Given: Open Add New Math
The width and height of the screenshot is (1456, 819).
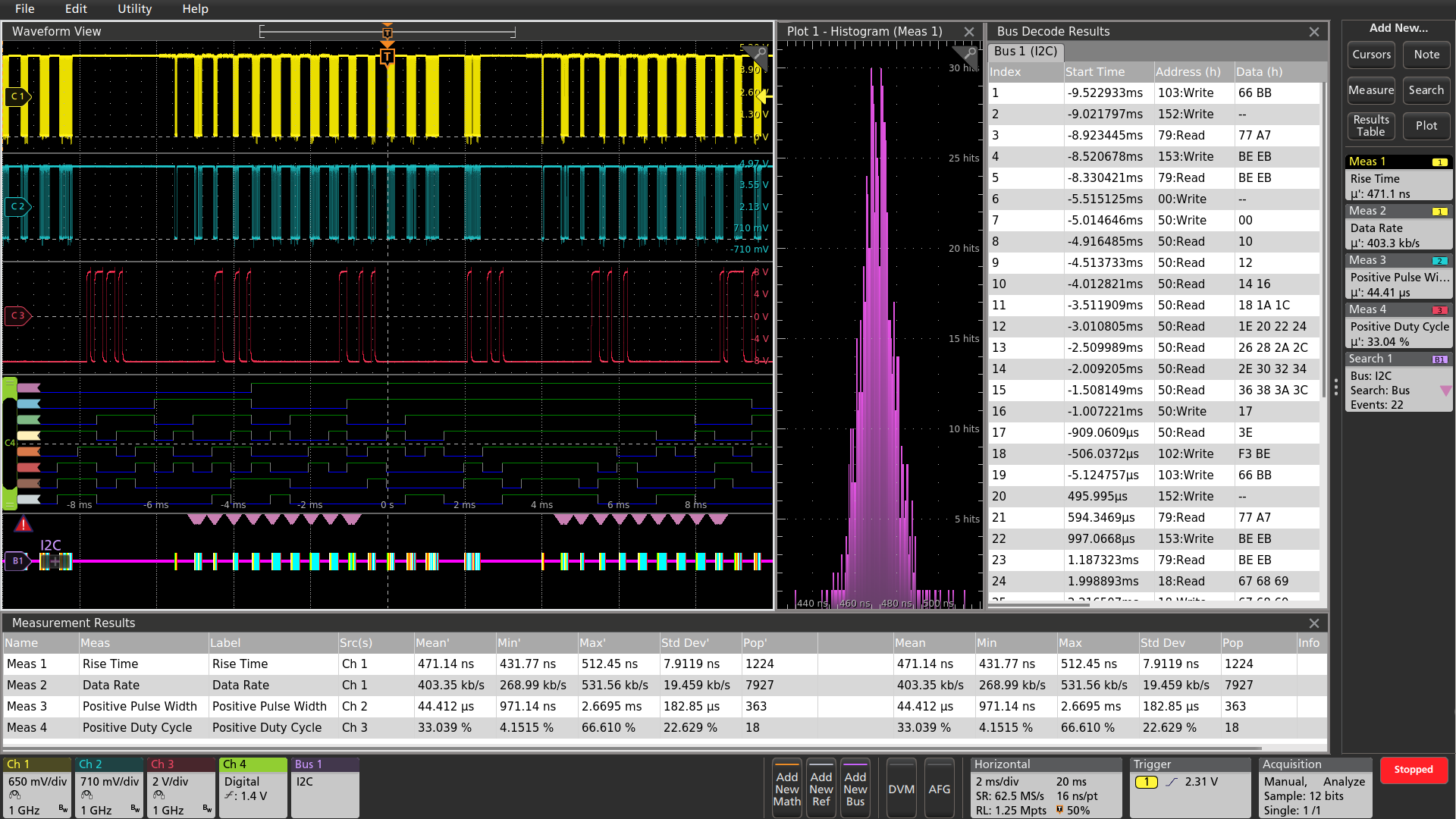Looking at the screenshot, I should coord(786,789).
